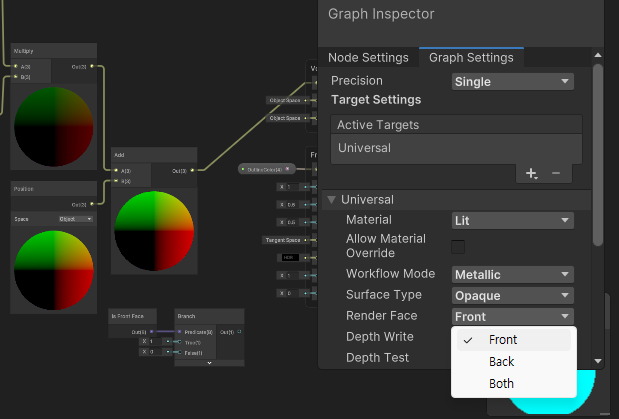This screenshot has width=619, height=419.
Task: Open the Surface Type dropdown set to Opaque
Action: [512, 295]
